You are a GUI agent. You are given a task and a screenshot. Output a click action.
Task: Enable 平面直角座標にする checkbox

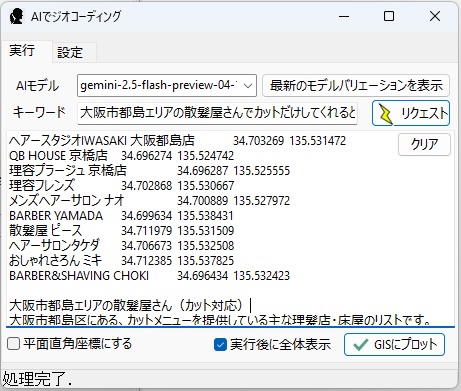point(13,344)
